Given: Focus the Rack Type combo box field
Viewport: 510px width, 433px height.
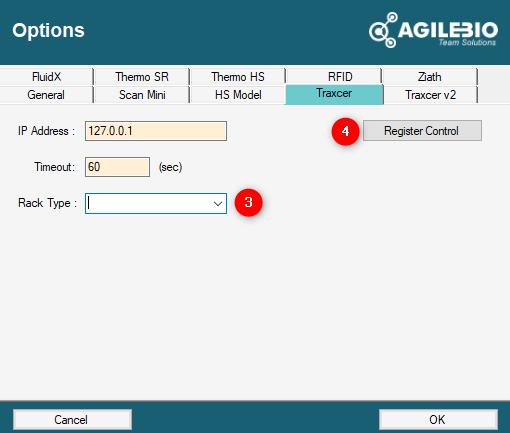Looking at the screenshot, I should coord(156,203).
